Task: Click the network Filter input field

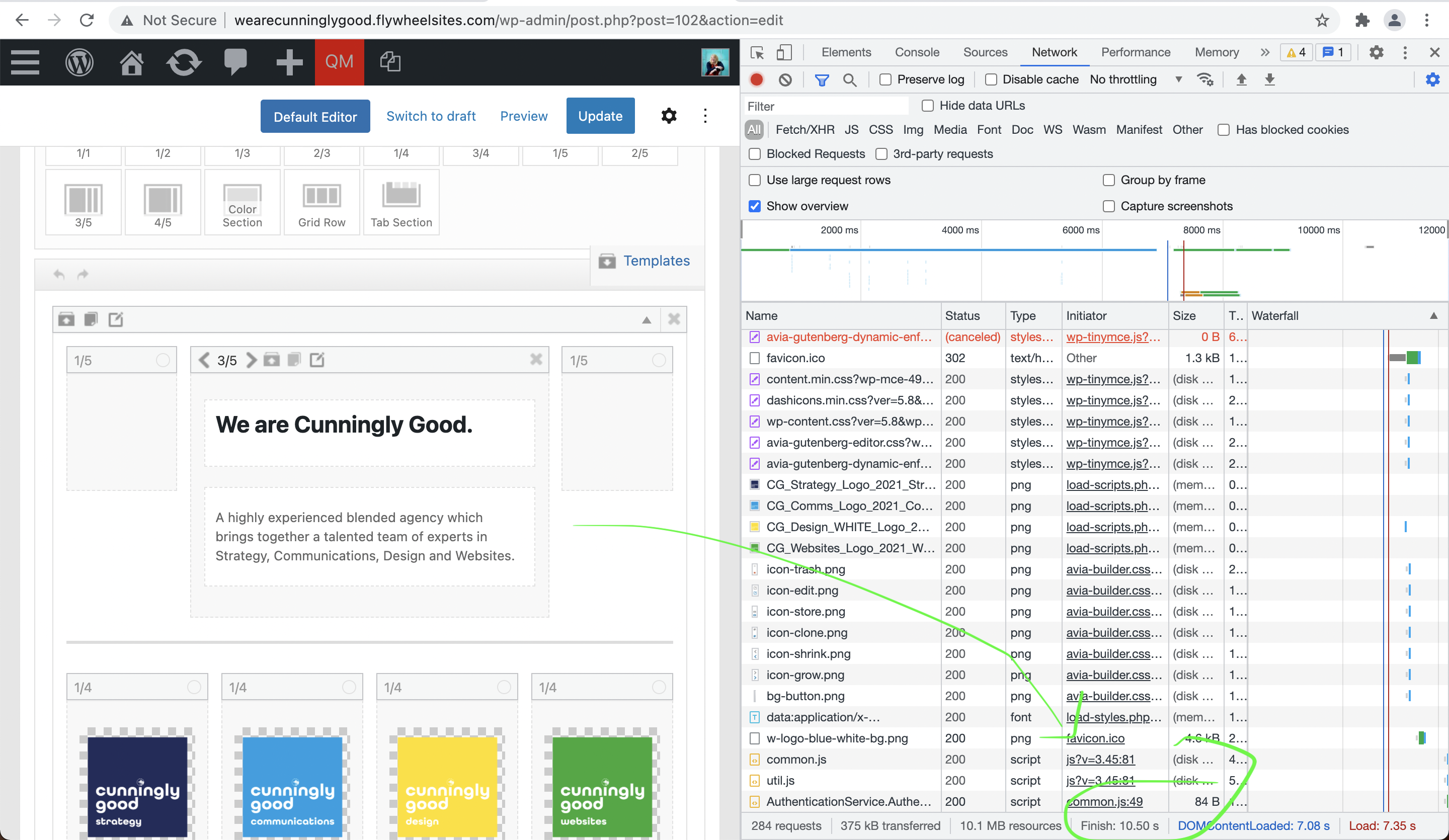Action: point(826,106)
